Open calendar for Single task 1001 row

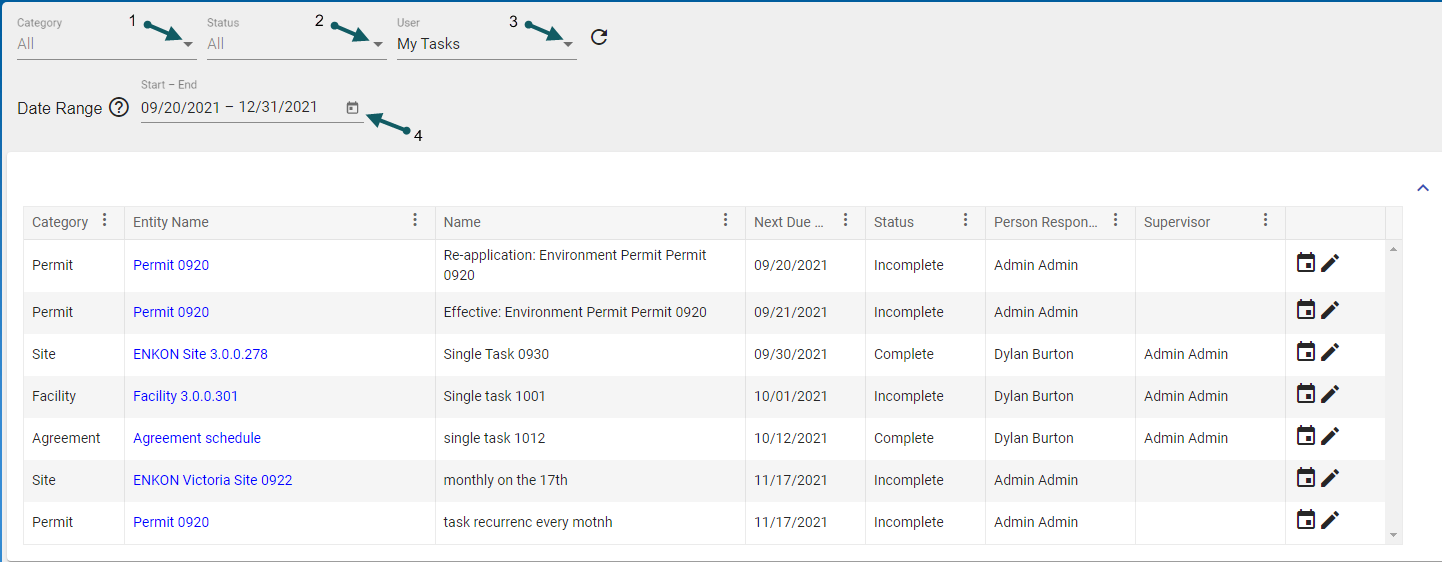point(1305,394)
